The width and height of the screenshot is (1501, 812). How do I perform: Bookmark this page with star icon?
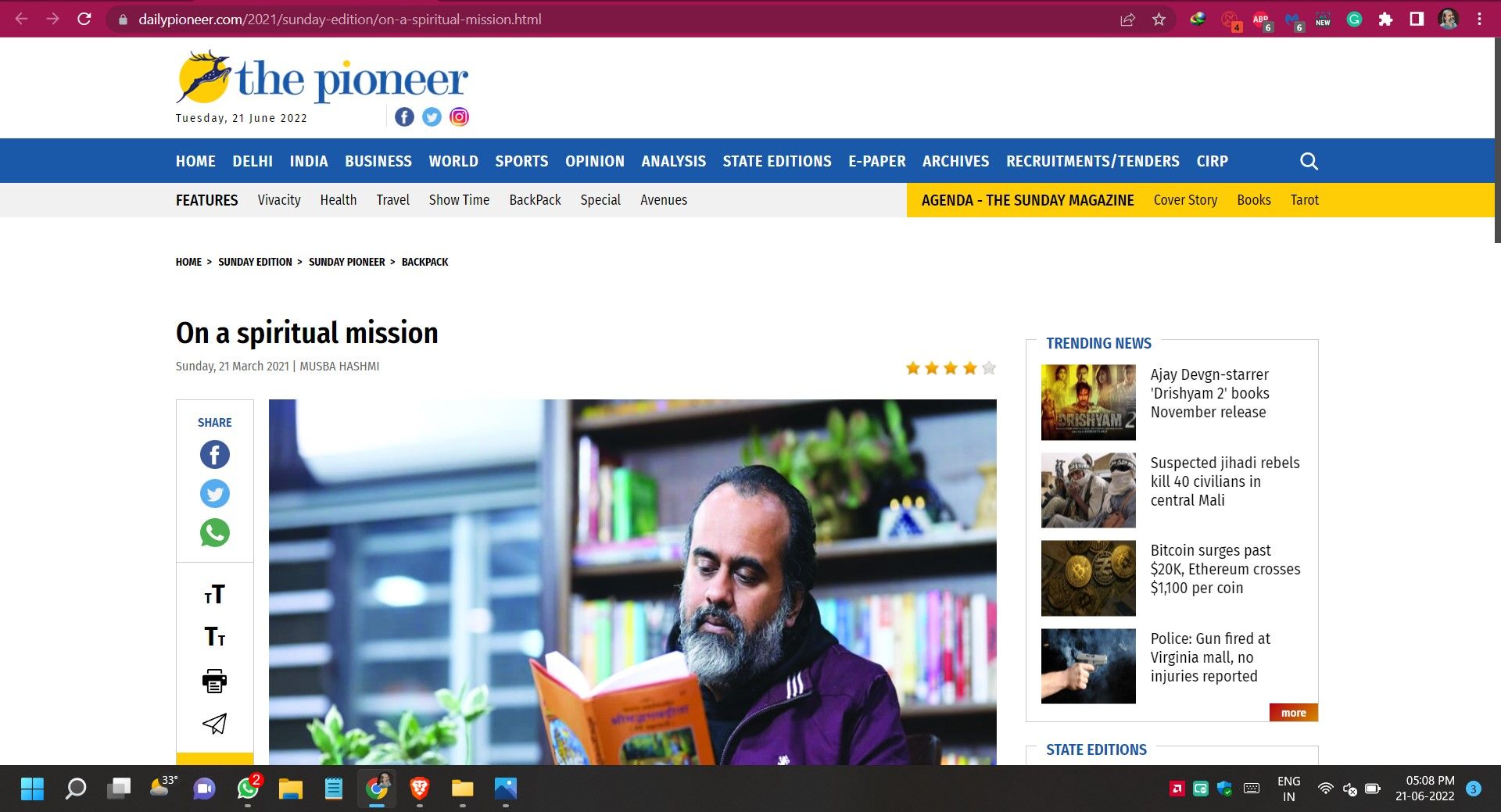(1159, 19)
